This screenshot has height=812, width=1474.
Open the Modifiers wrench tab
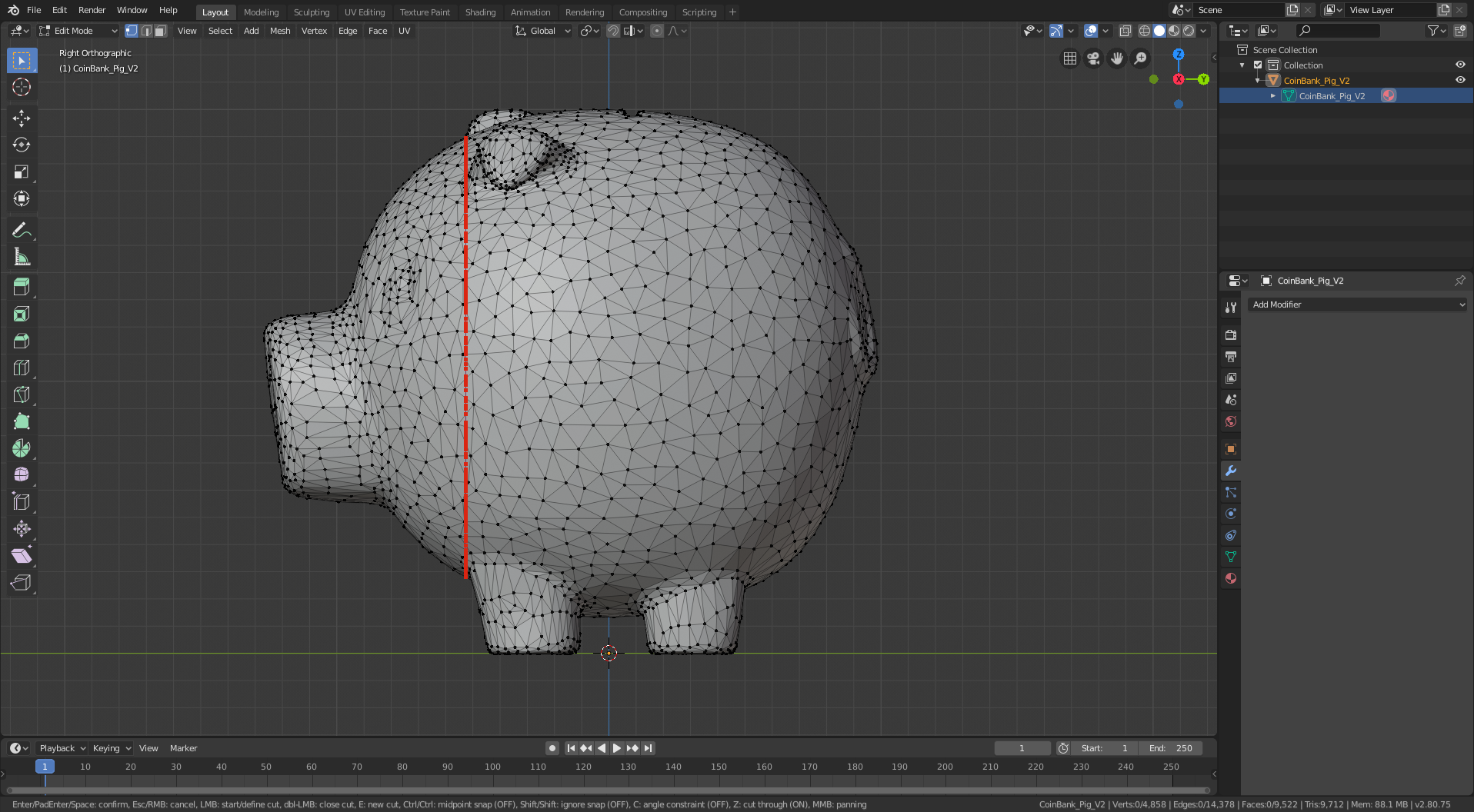click(1231, 471)
